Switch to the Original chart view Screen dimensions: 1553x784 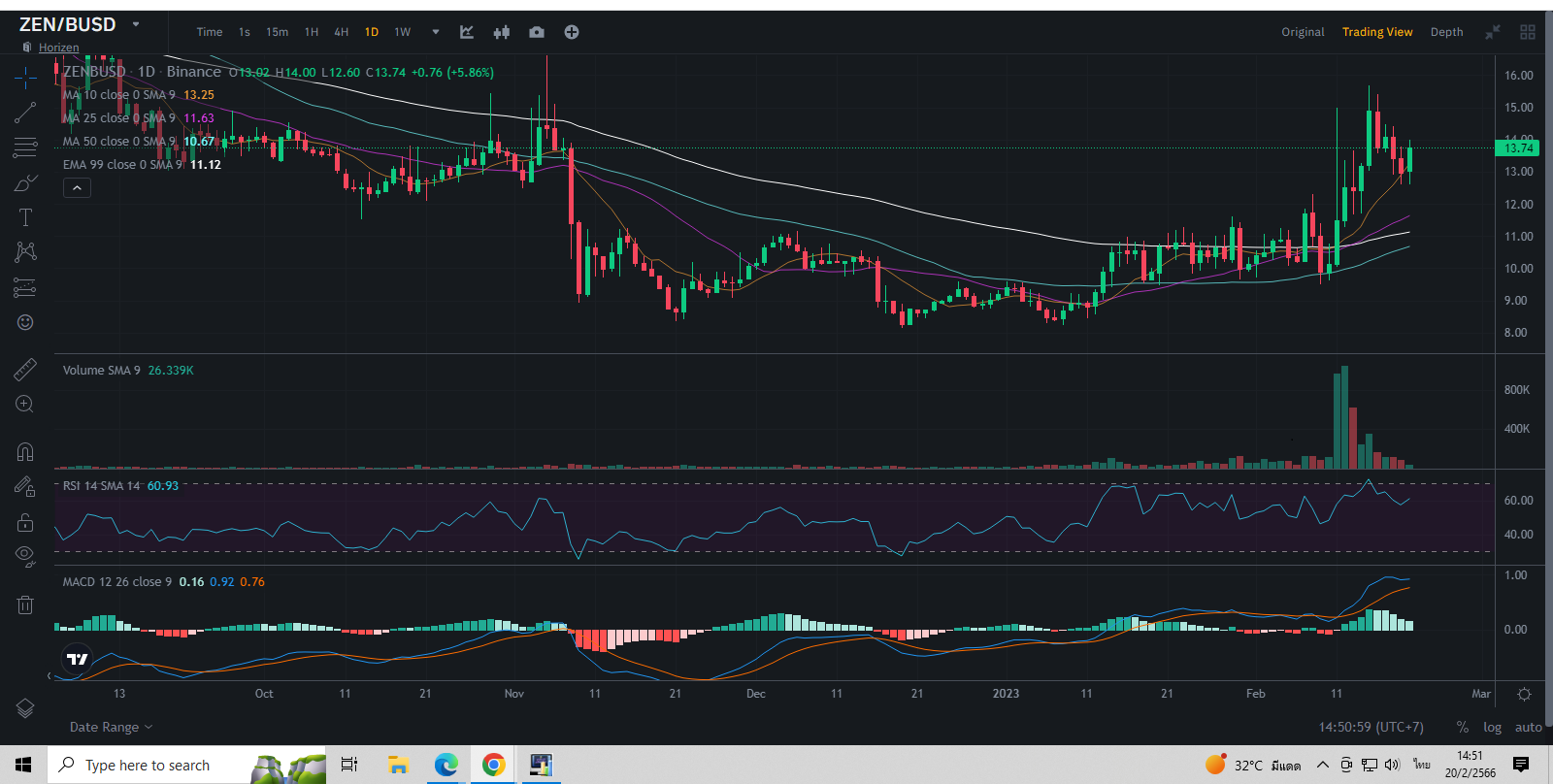1303,32
